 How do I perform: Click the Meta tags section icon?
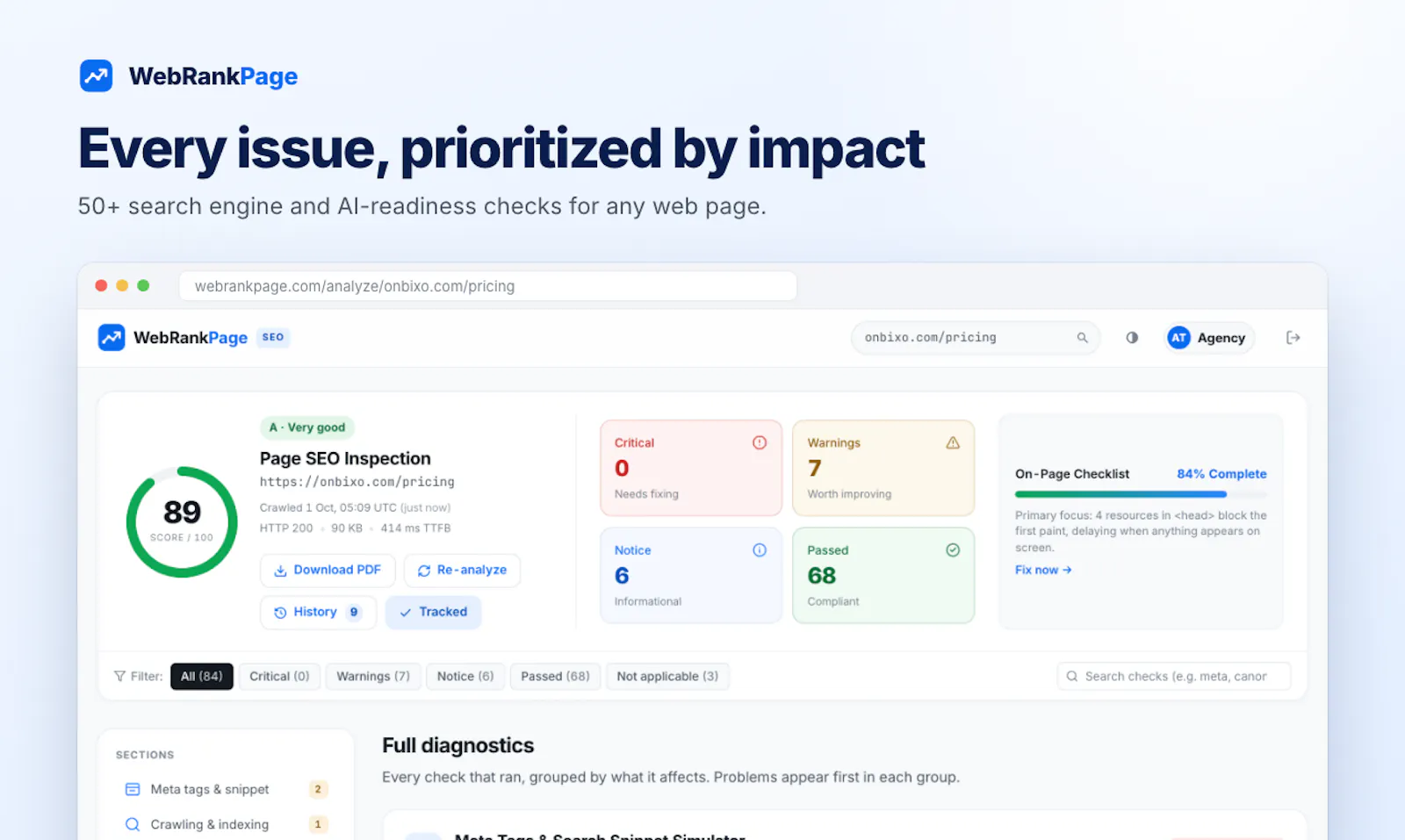coord(133,789)
